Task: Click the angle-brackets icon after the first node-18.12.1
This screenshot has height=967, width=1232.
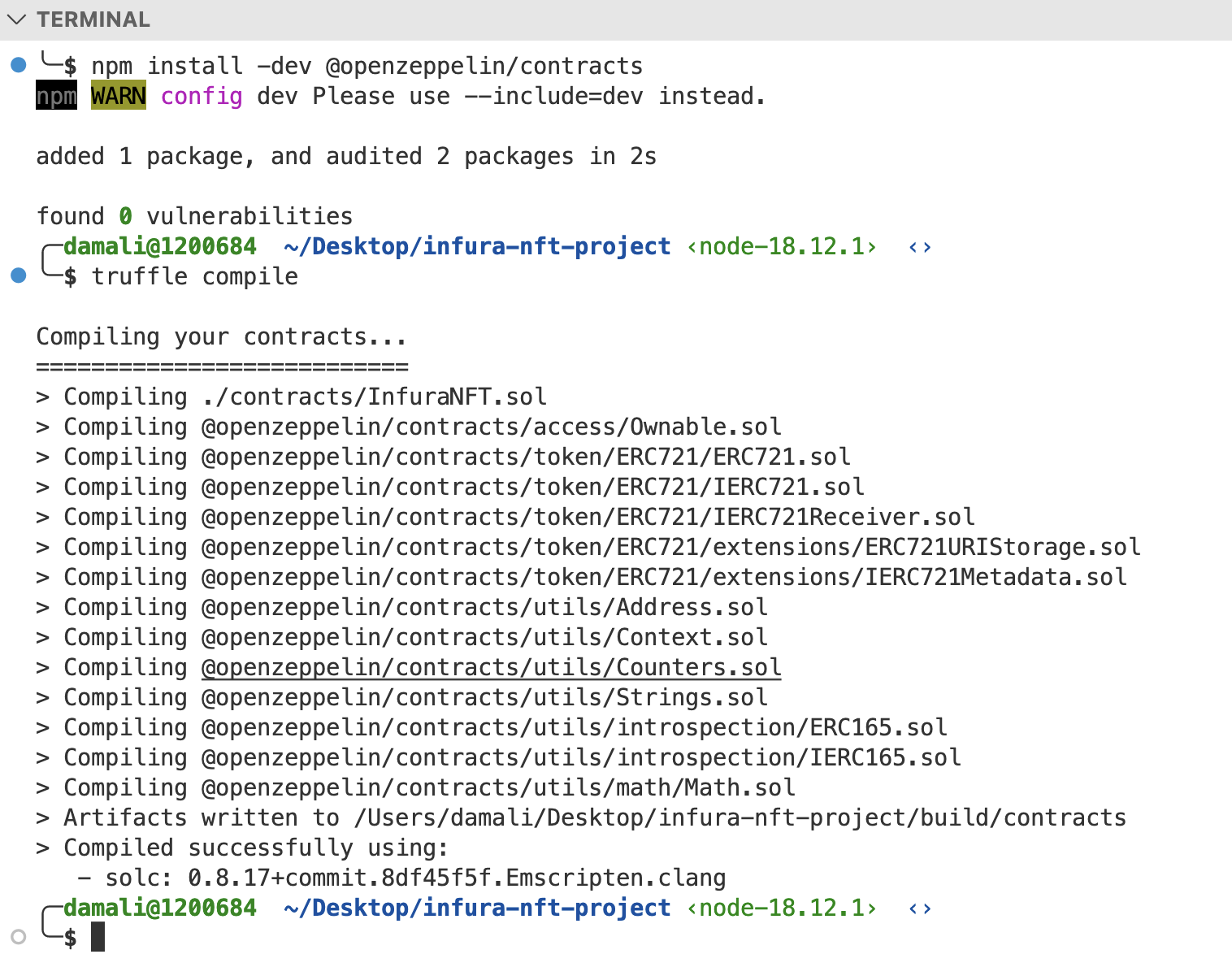Action: (x=921, y=246)
